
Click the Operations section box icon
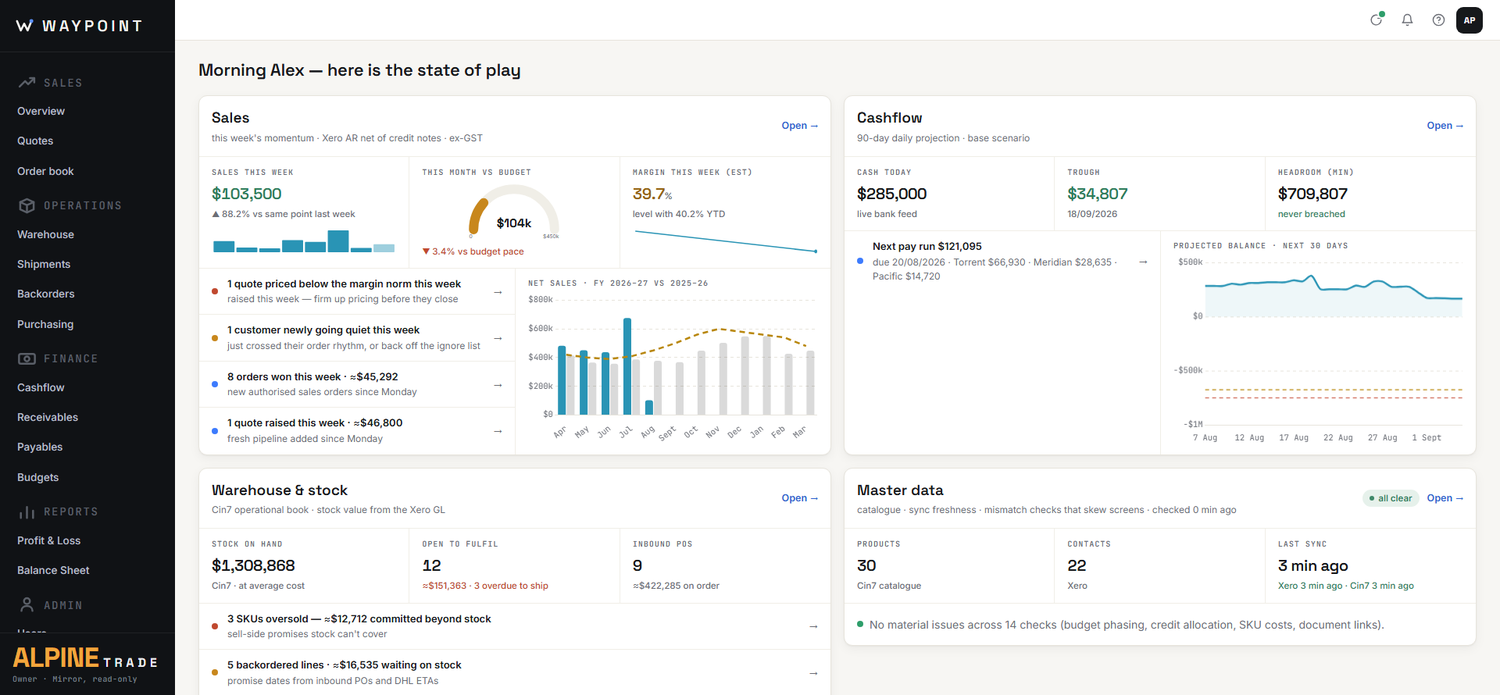tap(27, 205)
